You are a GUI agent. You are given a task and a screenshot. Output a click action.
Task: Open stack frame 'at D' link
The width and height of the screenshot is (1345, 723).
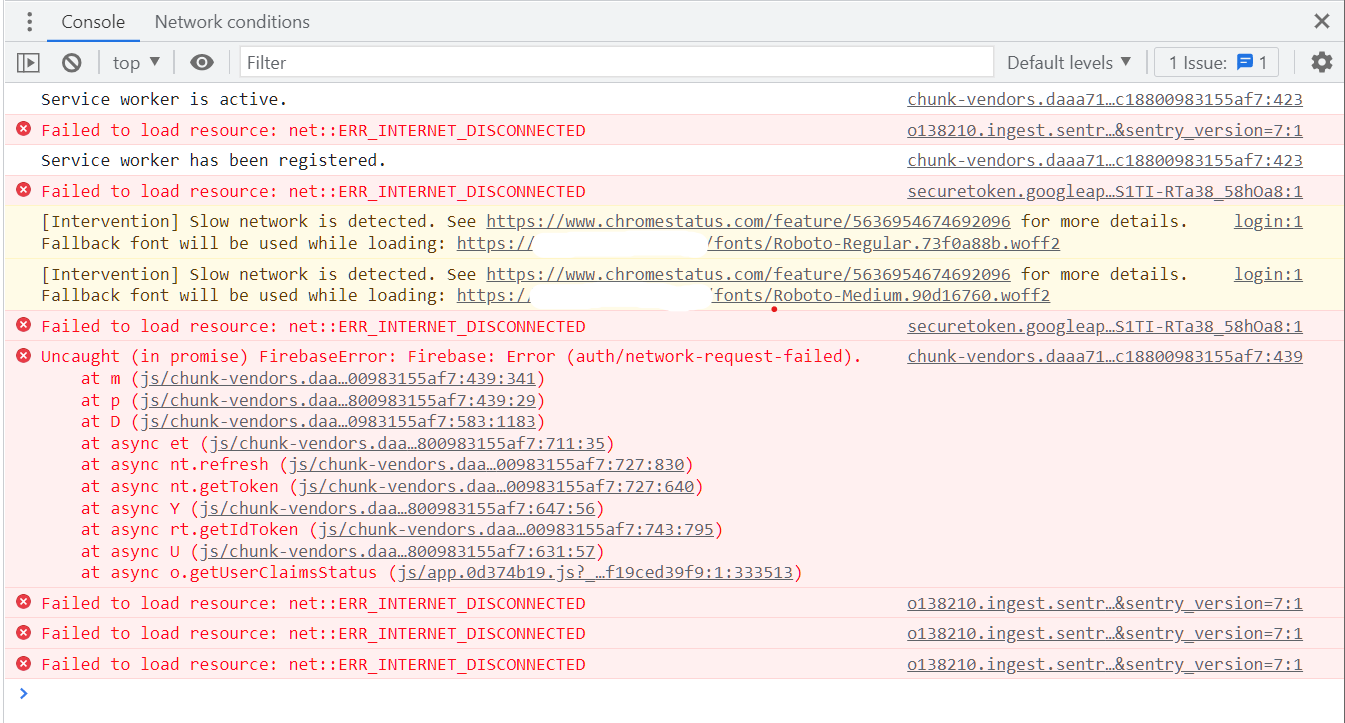coord(340,422)
